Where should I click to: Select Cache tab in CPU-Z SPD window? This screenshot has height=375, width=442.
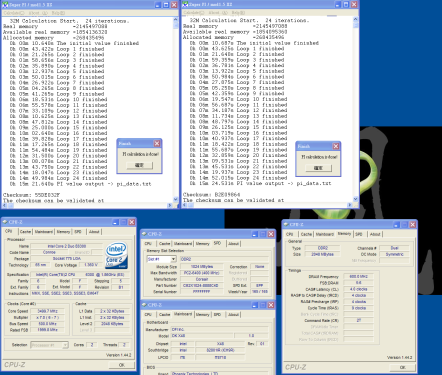(x=164, y=244)
